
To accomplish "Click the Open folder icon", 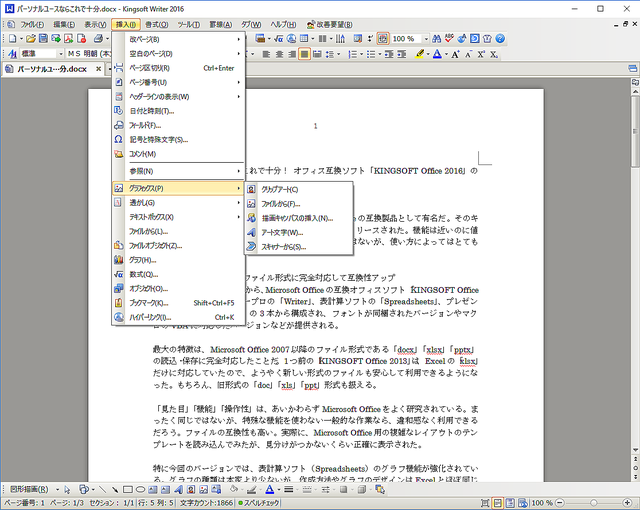I will (31, 39).
